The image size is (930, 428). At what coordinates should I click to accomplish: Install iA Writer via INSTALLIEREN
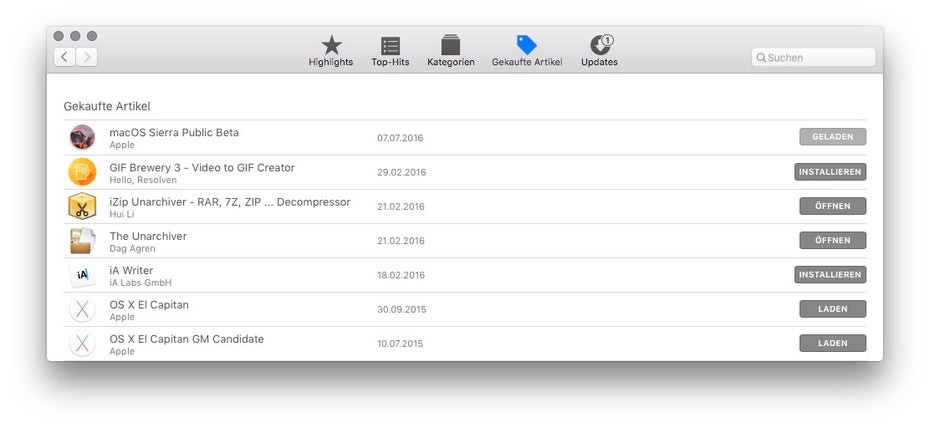[830, 275]
